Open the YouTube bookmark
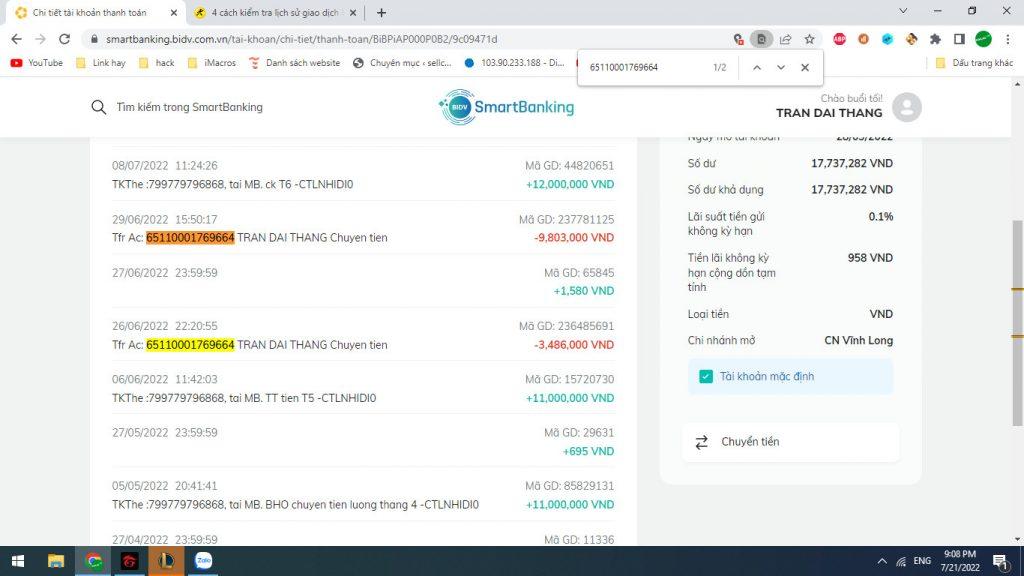 (x=36, y=63)
